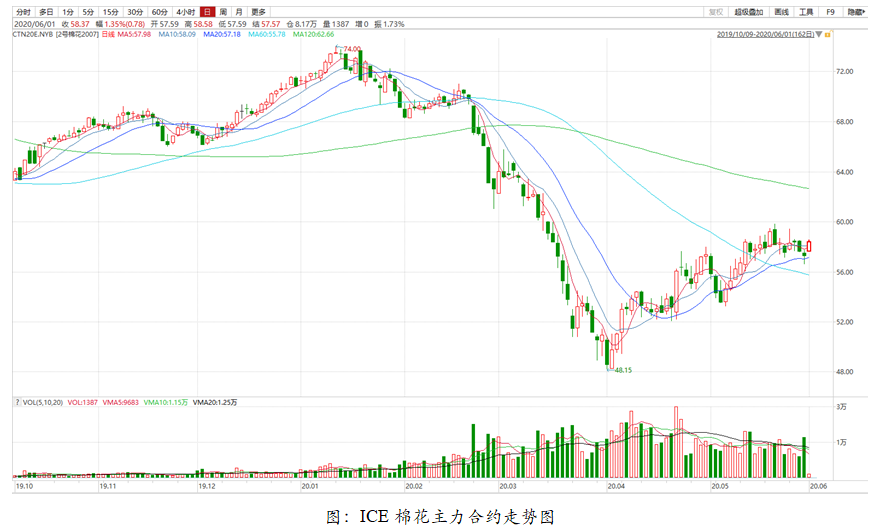Click the VOL(5,10,20) indicator name
Image resolution: width=883 pixels, height=530 pixels.
tap(43, 402)
